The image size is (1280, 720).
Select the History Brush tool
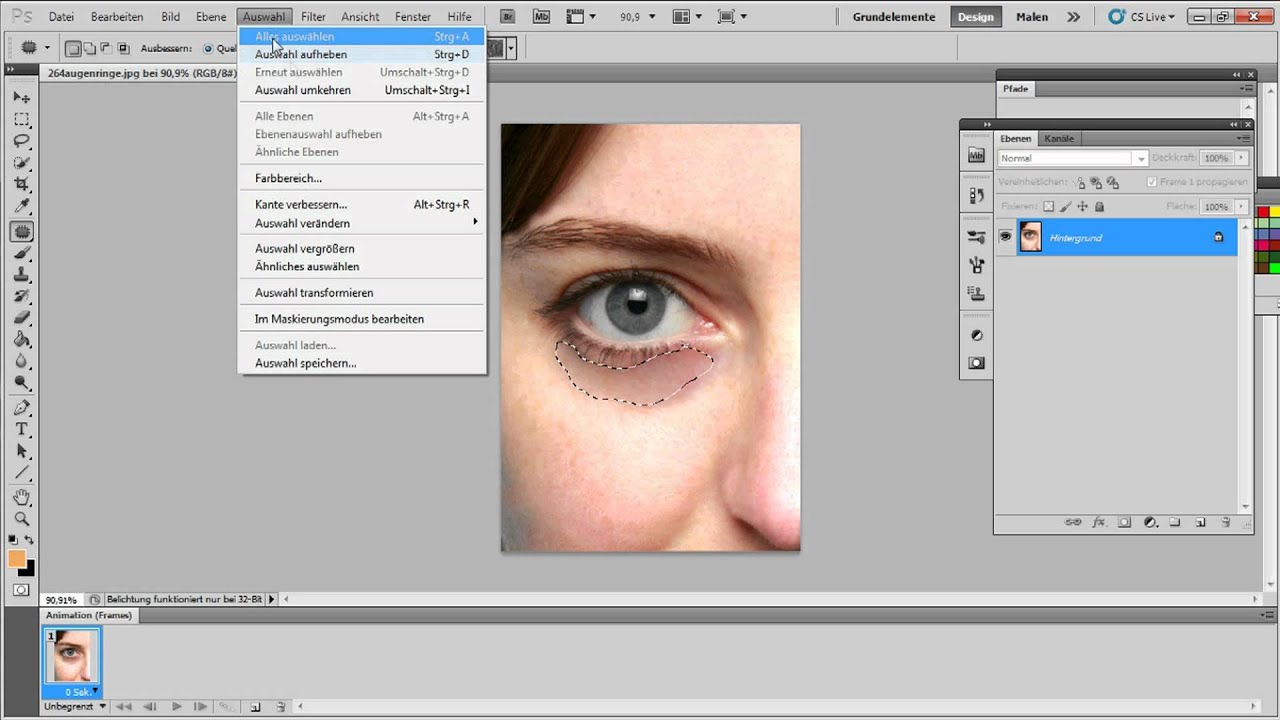coord(21,297)
